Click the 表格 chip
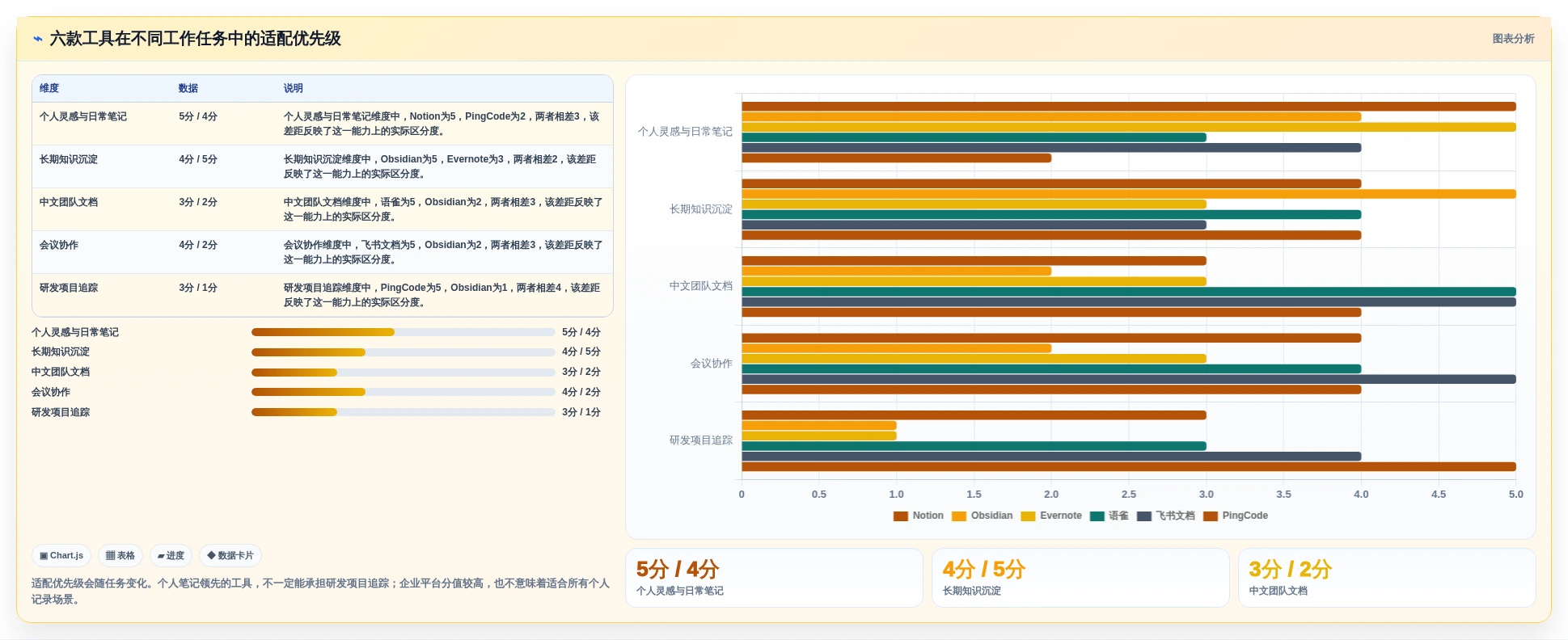 120,556
